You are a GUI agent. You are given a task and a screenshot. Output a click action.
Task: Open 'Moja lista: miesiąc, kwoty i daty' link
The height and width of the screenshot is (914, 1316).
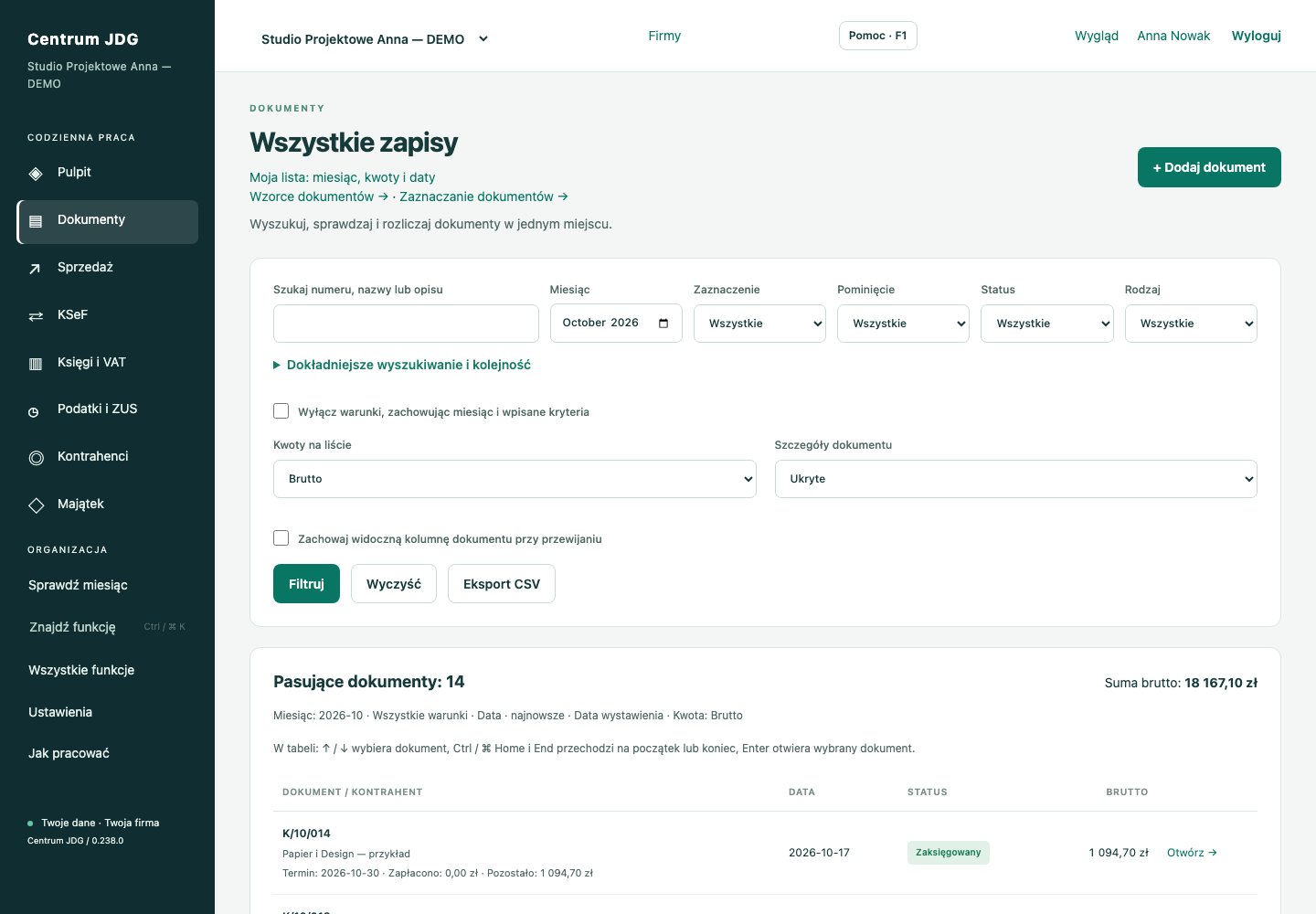tap(343, 177)
